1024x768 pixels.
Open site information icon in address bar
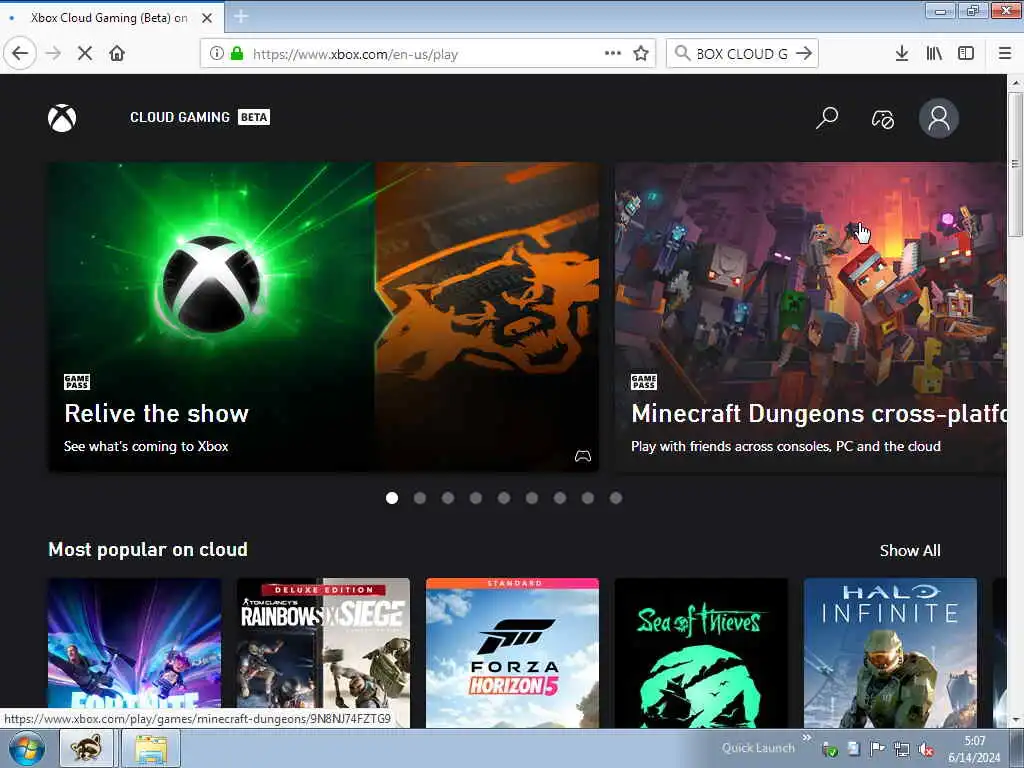pos(217,54)
